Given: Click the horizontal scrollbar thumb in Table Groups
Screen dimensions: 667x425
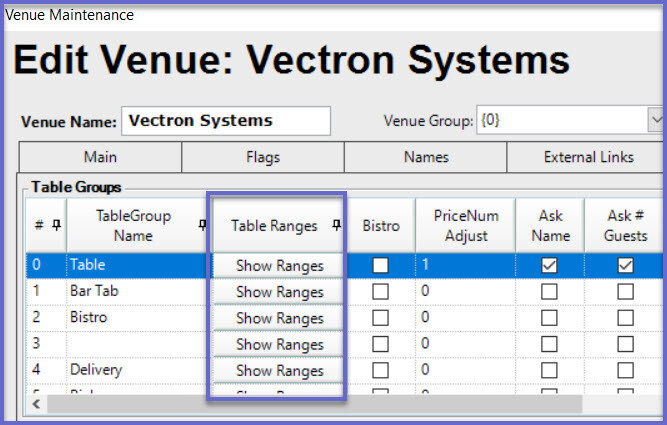Looking at the screenshot, I should coord(315,404).
